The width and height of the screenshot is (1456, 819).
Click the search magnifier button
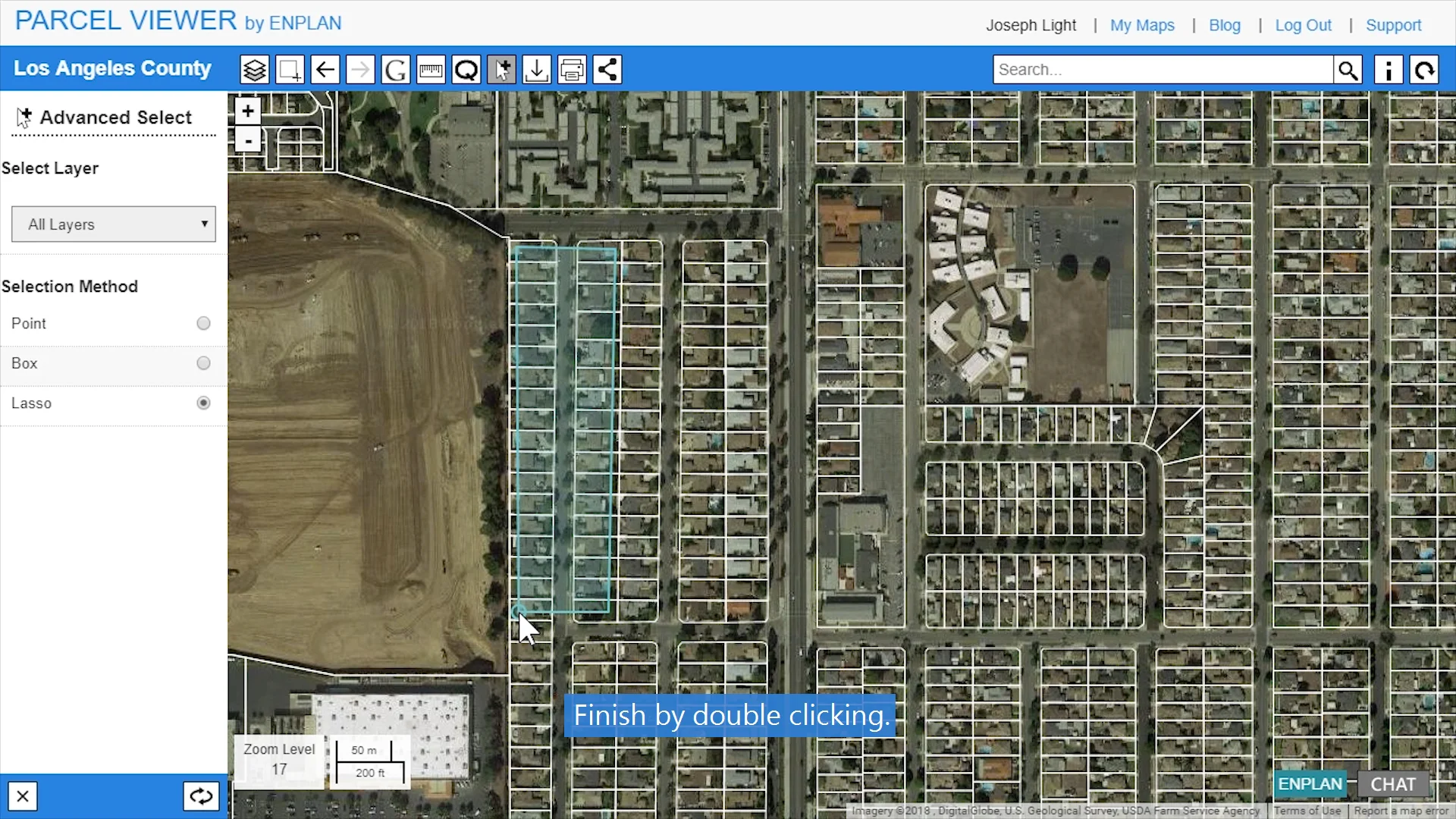[1348, 70]
